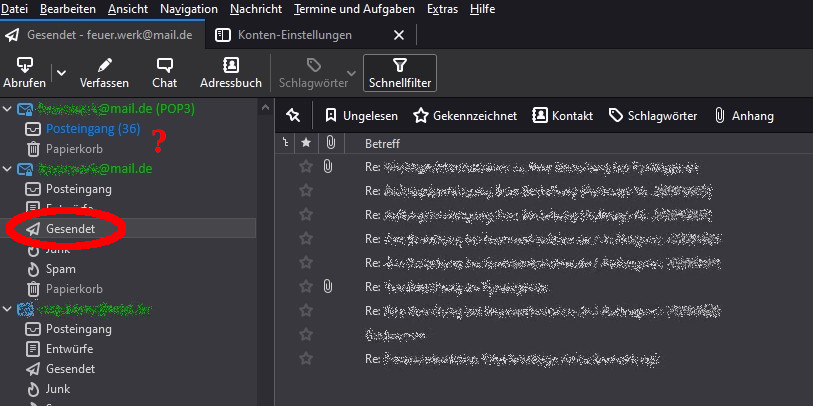Screen dimensions: 813x406
Task: Toggle the Schnellfilter quick filter bar
Action: click(400, 72)
